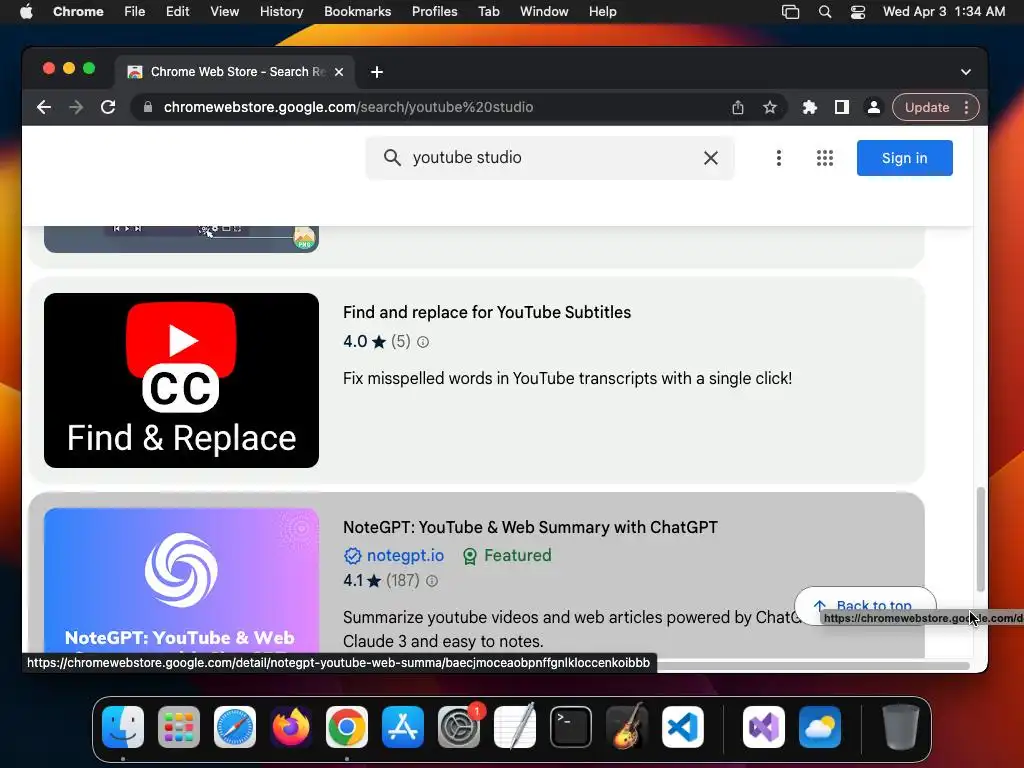Reload the Chrome Web Store page
The width and height of the screenshot is (1024, 768).
pyautogui.click(x=108, y=107)
